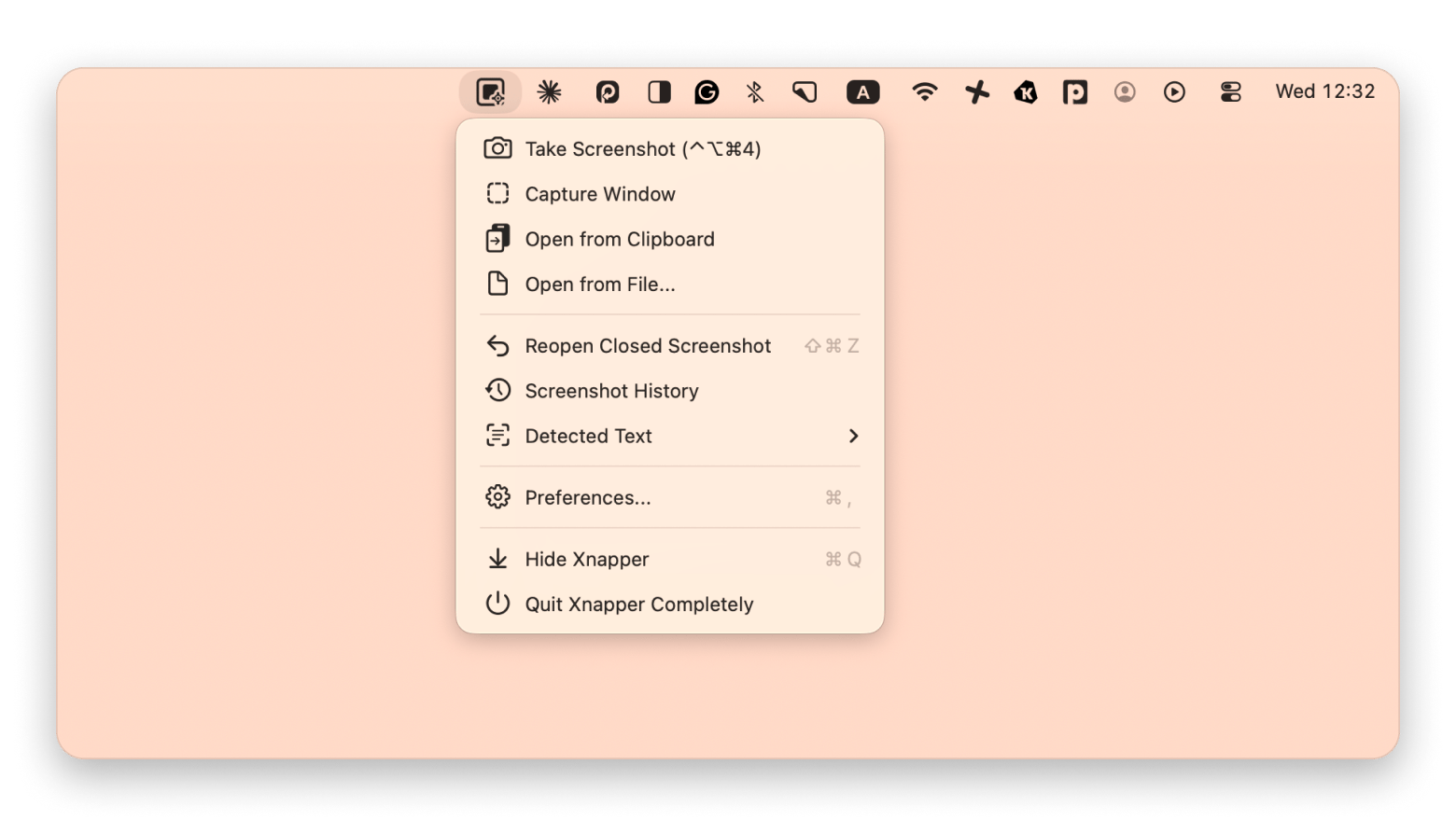Click the ⌘, shortcut next to Preferences
The width and height of the screenshot is (1456, 834).
838,497
